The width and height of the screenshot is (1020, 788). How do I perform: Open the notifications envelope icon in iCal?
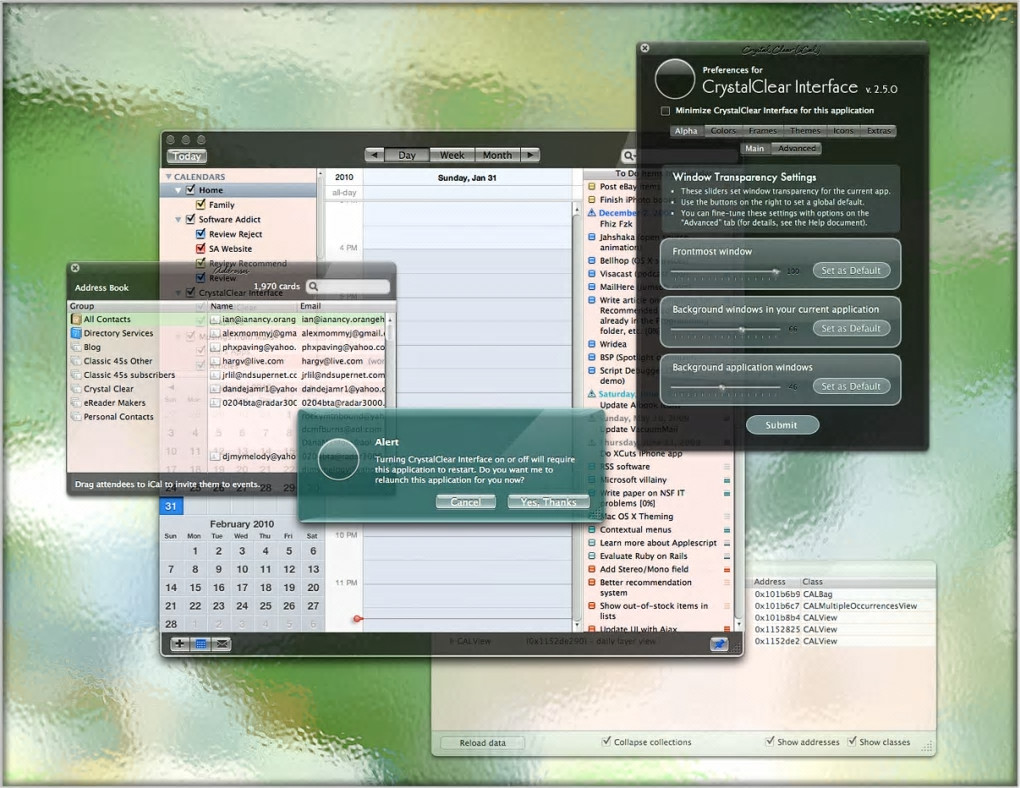222,644
